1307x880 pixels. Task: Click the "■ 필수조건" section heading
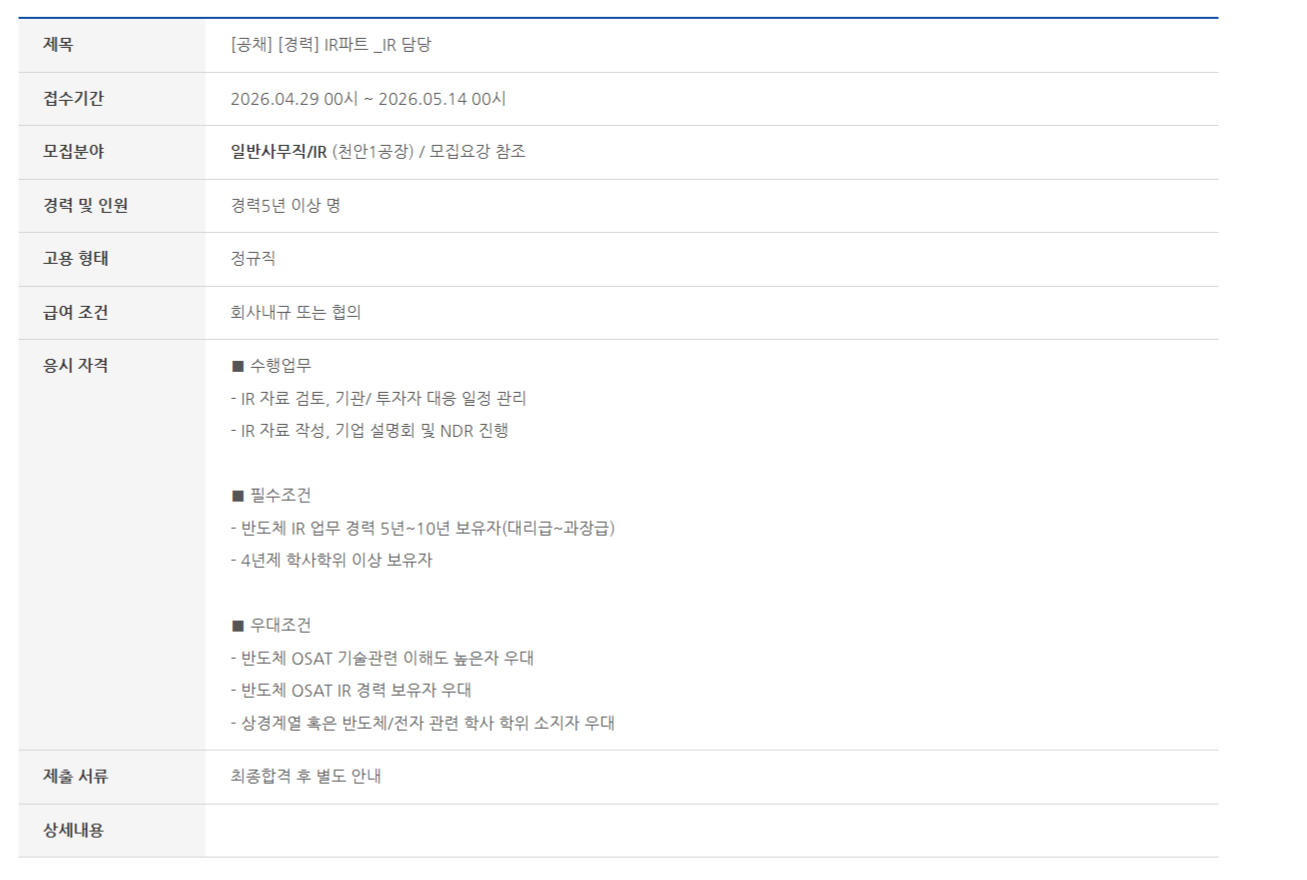pos(271,496)
